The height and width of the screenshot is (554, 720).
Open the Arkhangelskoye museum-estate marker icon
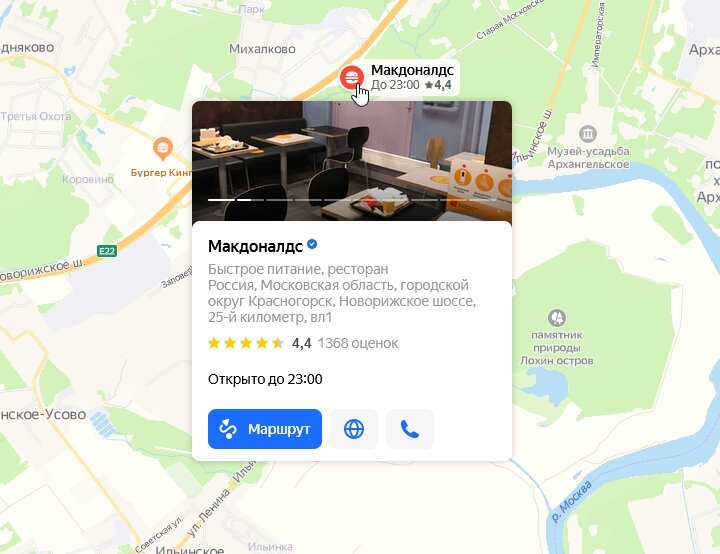(588, 134)
